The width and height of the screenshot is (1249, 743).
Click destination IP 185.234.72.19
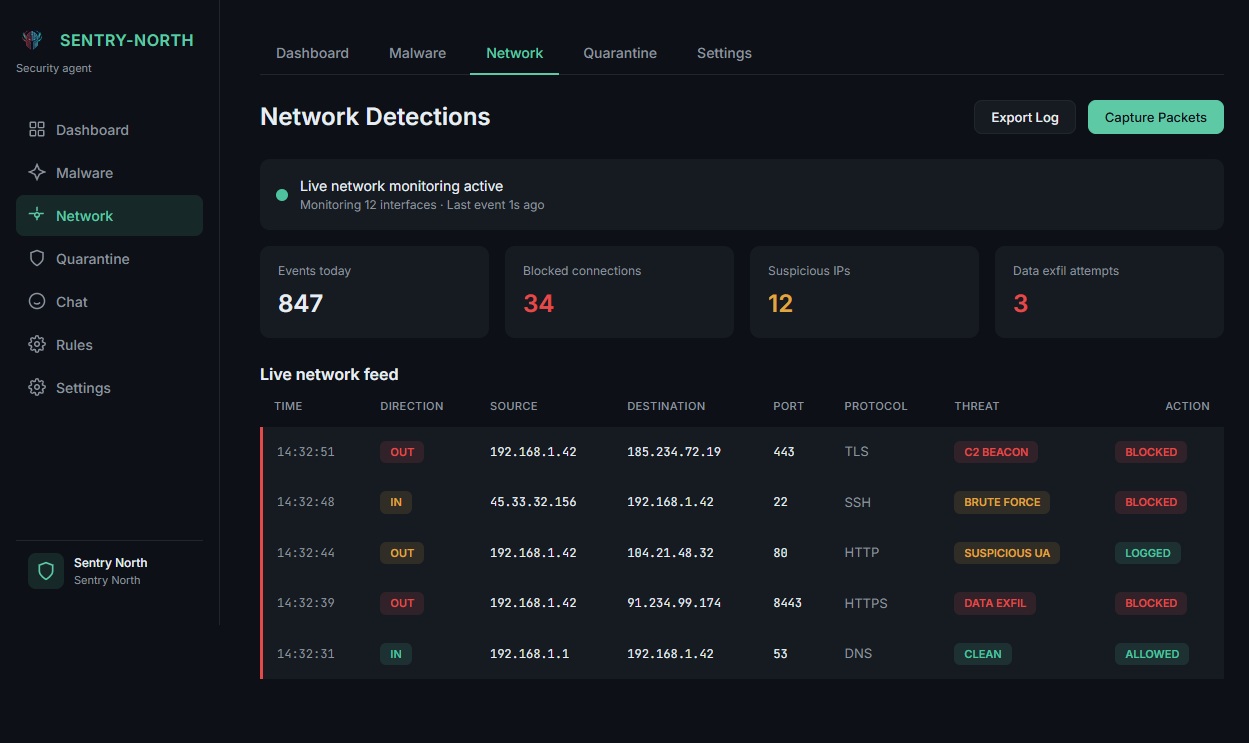[674, 452]
